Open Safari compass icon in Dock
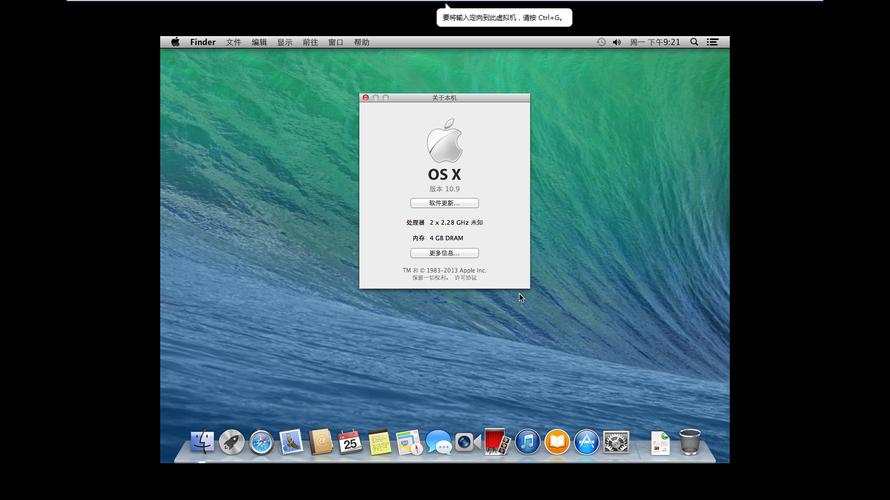This screenshot has height=500, width=890. point(261,442)
